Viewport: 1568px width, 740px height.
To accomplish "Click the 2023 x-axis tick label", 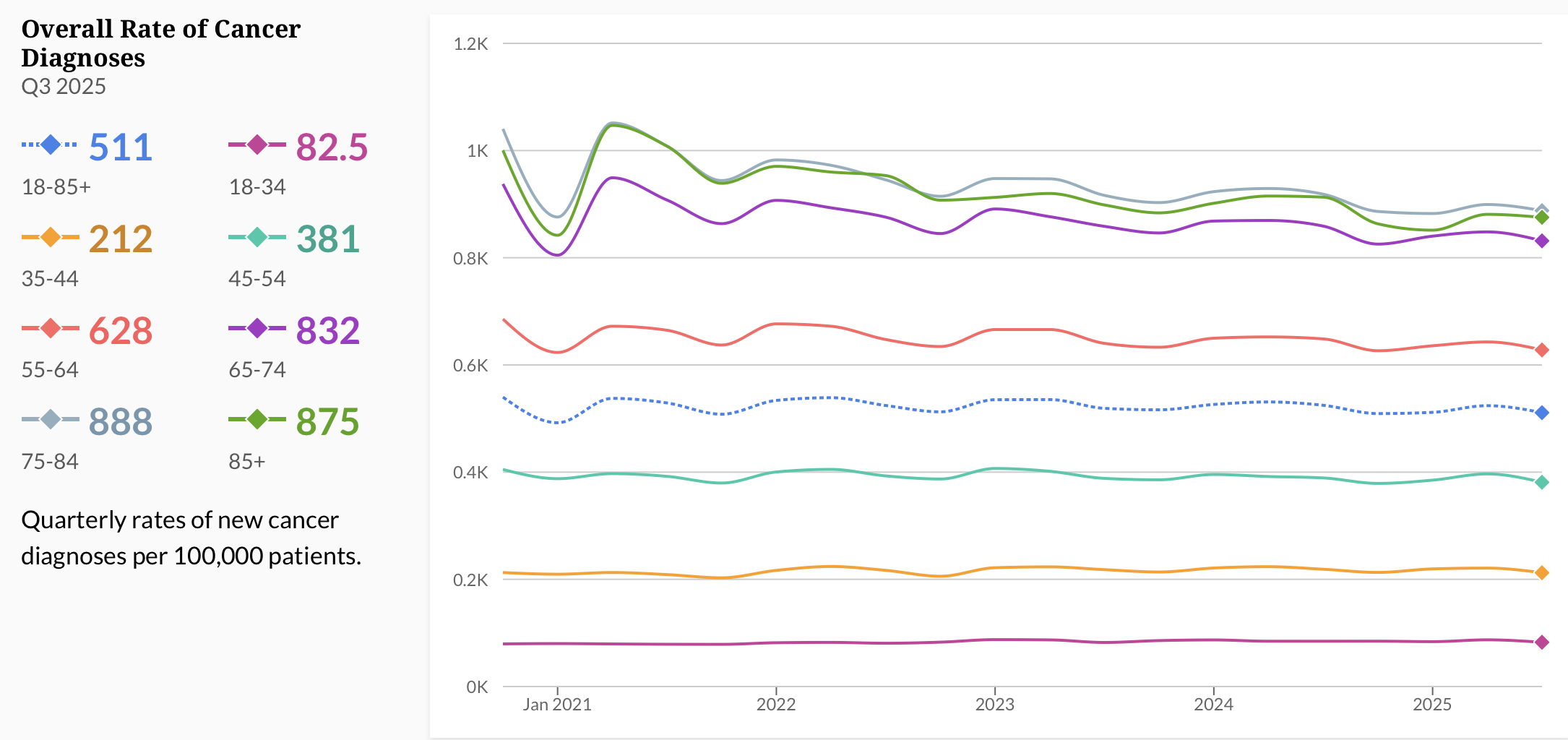I will tap(994, 705).
